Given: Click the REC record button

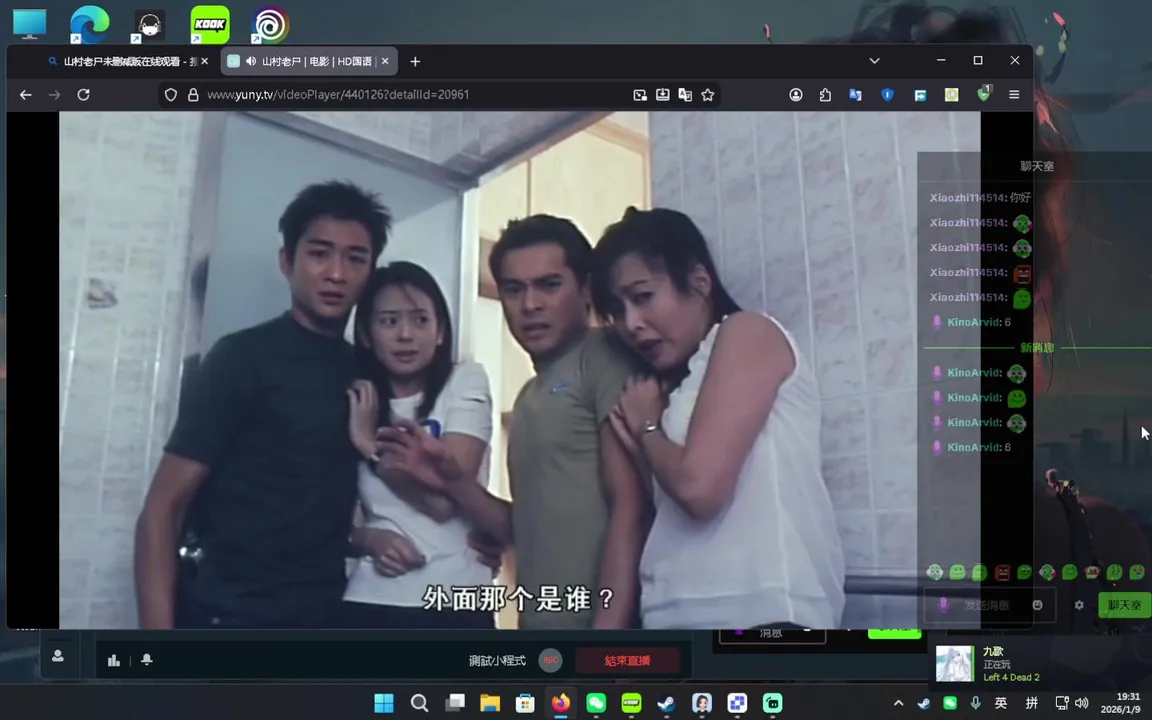Looking at the screenshot, I should tap(550, 660).
